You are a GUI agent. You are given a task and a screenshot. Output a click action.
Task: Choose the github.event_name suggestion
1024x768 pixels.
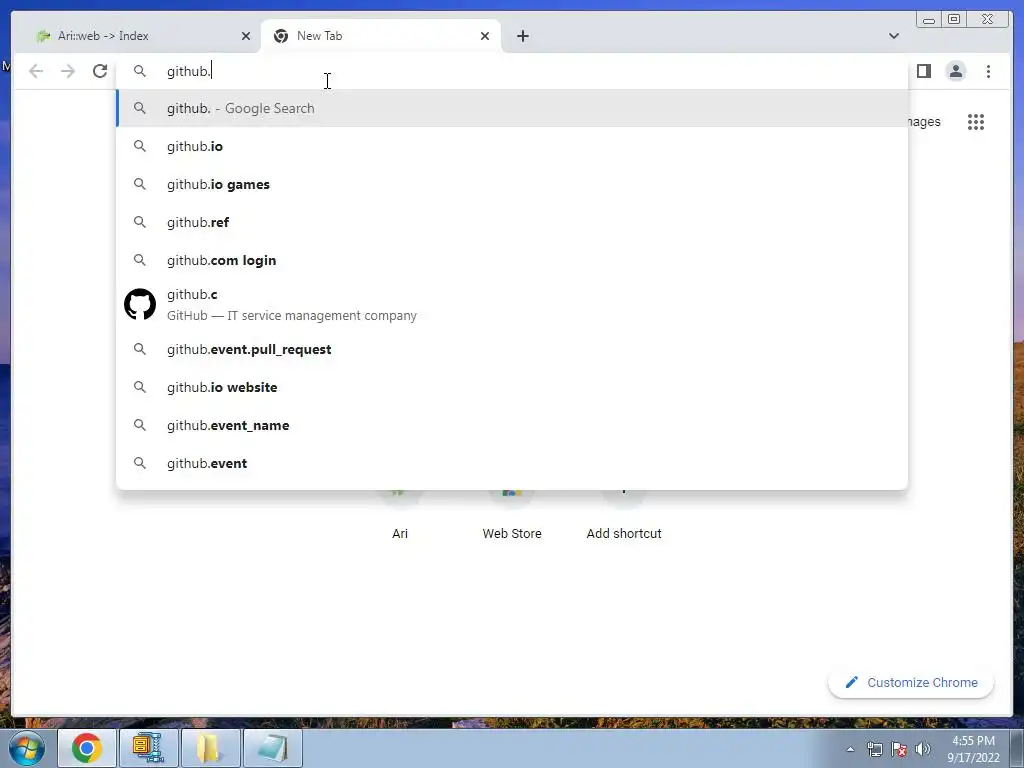click(512, 425)
